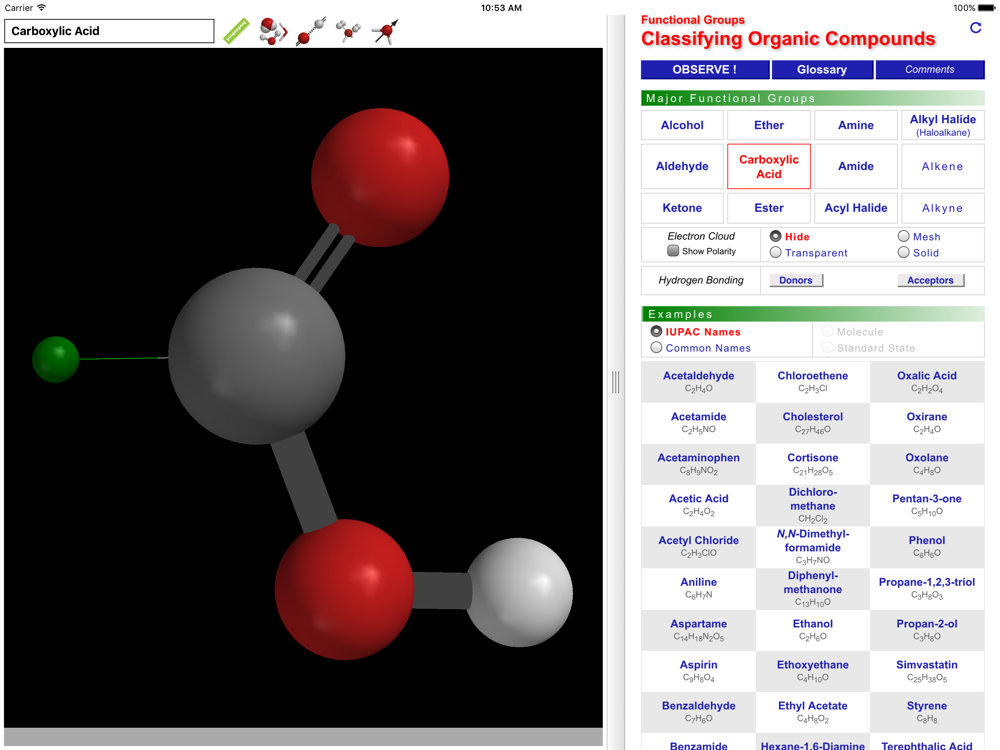
Task: Choose the Transparent electron cloud option
Action: pos(776,253)
